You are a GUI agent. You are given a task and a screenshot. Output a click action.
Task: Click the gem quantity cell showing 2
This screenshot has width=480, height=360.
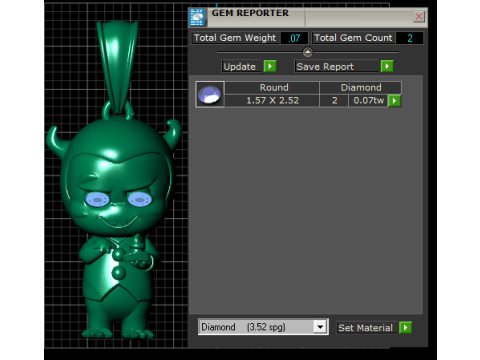pyautogui.click(x=334, y=101)
